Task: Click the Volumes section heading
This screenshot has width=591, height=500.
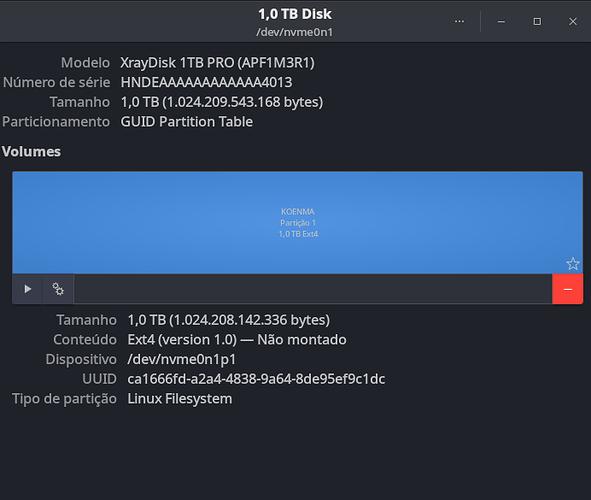Action: pyautogui.click(x=31, y=151)
